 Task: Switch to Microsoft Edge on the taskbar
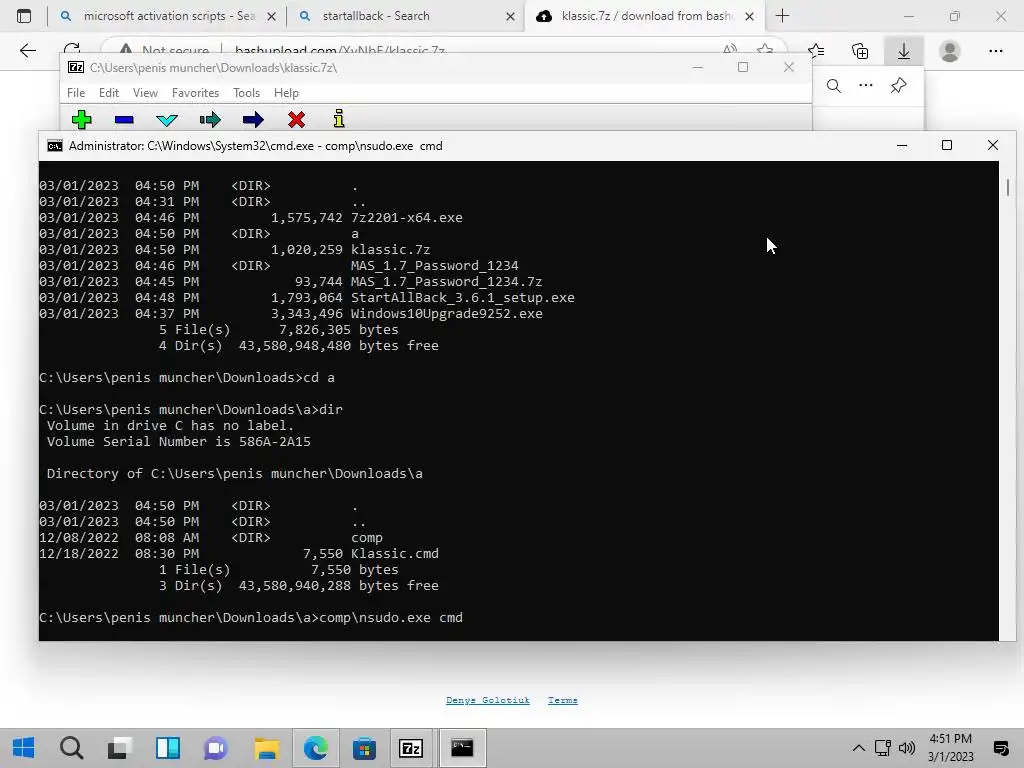(315, 748)
